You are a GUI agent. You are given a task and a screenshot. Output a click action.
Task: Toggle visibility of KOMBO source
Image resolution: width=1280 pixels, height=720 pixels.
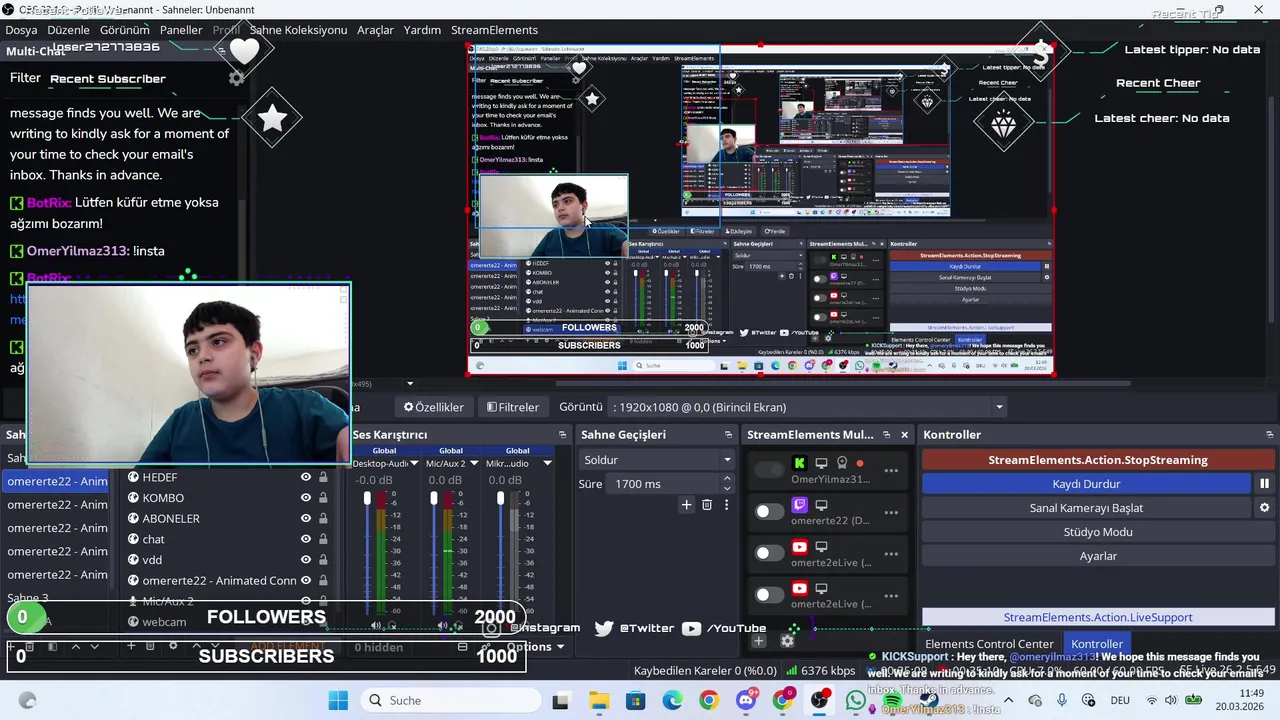[x=306, y=498]
